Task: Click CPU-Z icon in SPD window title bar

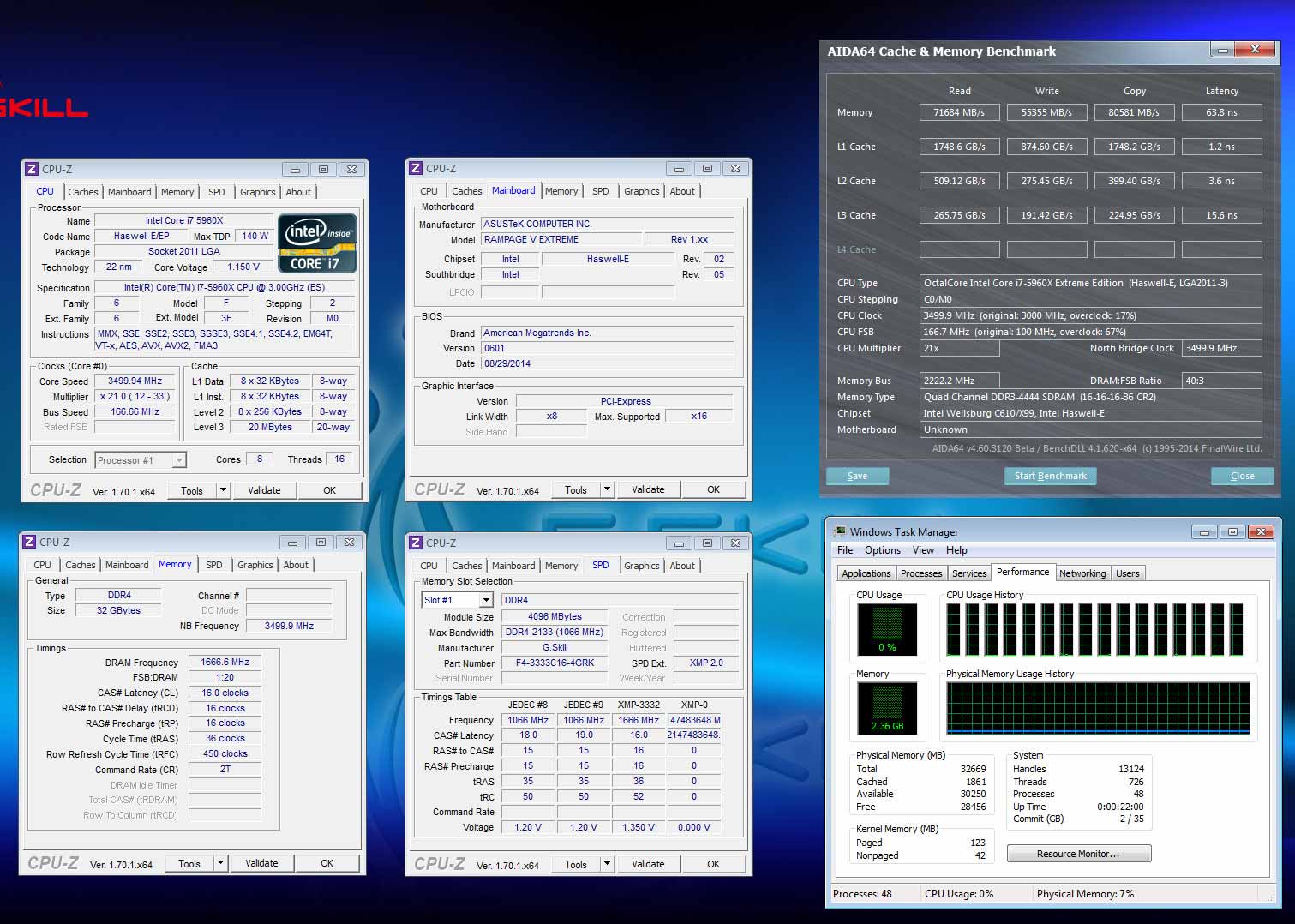Action: (416, 543)
